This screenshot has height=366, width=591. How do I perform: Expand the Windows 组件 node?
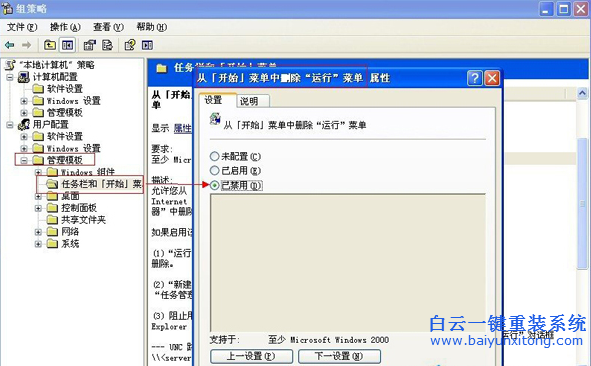point(38,172)
